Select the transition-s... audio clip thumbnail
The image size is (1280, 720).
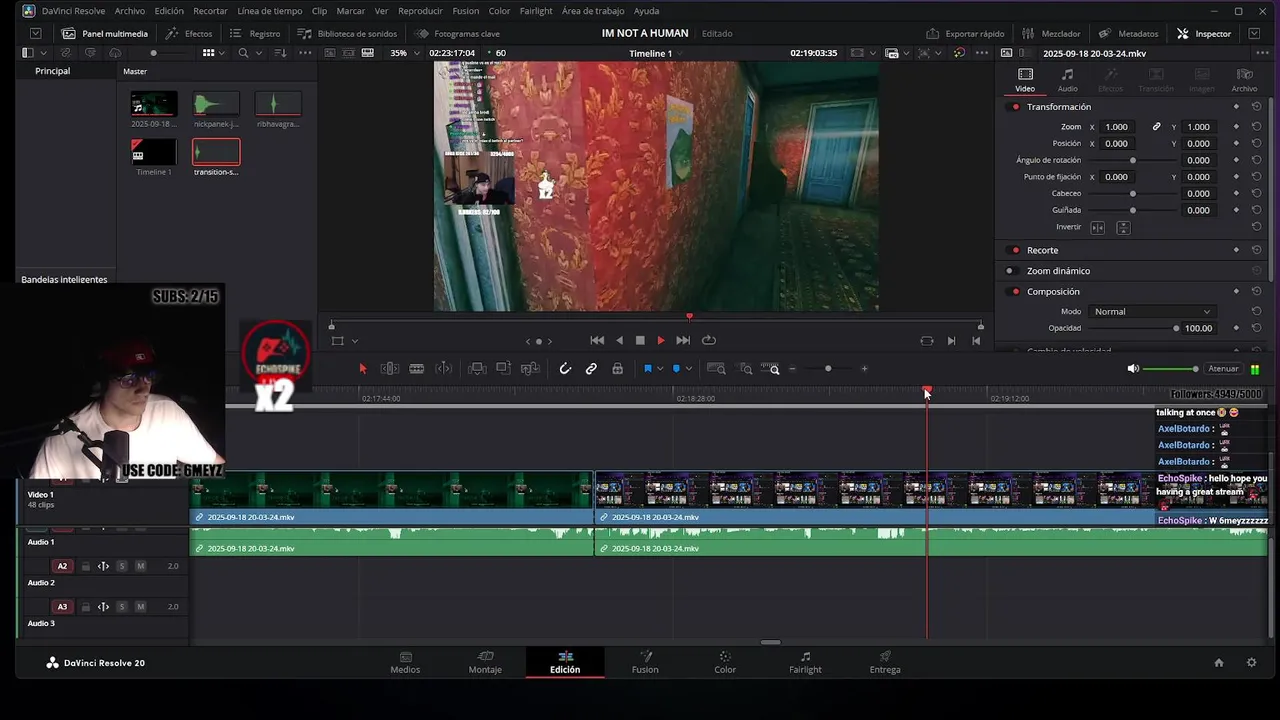[x=216, y=152]
